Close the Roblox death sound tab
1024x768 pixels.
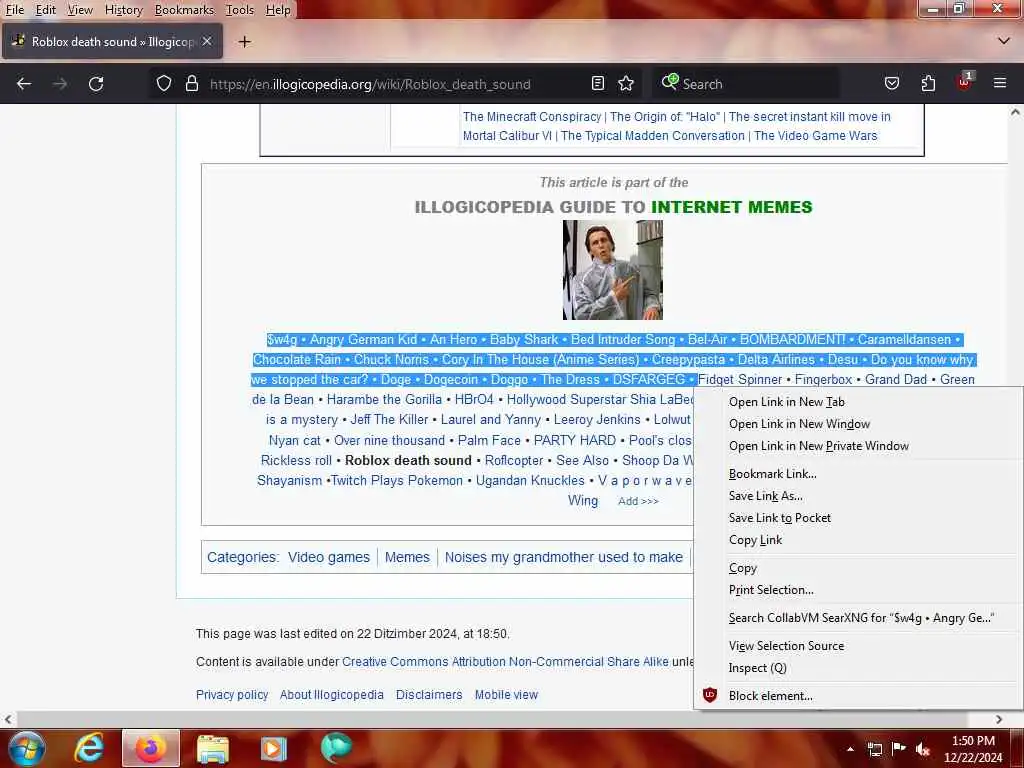(207, 41)
